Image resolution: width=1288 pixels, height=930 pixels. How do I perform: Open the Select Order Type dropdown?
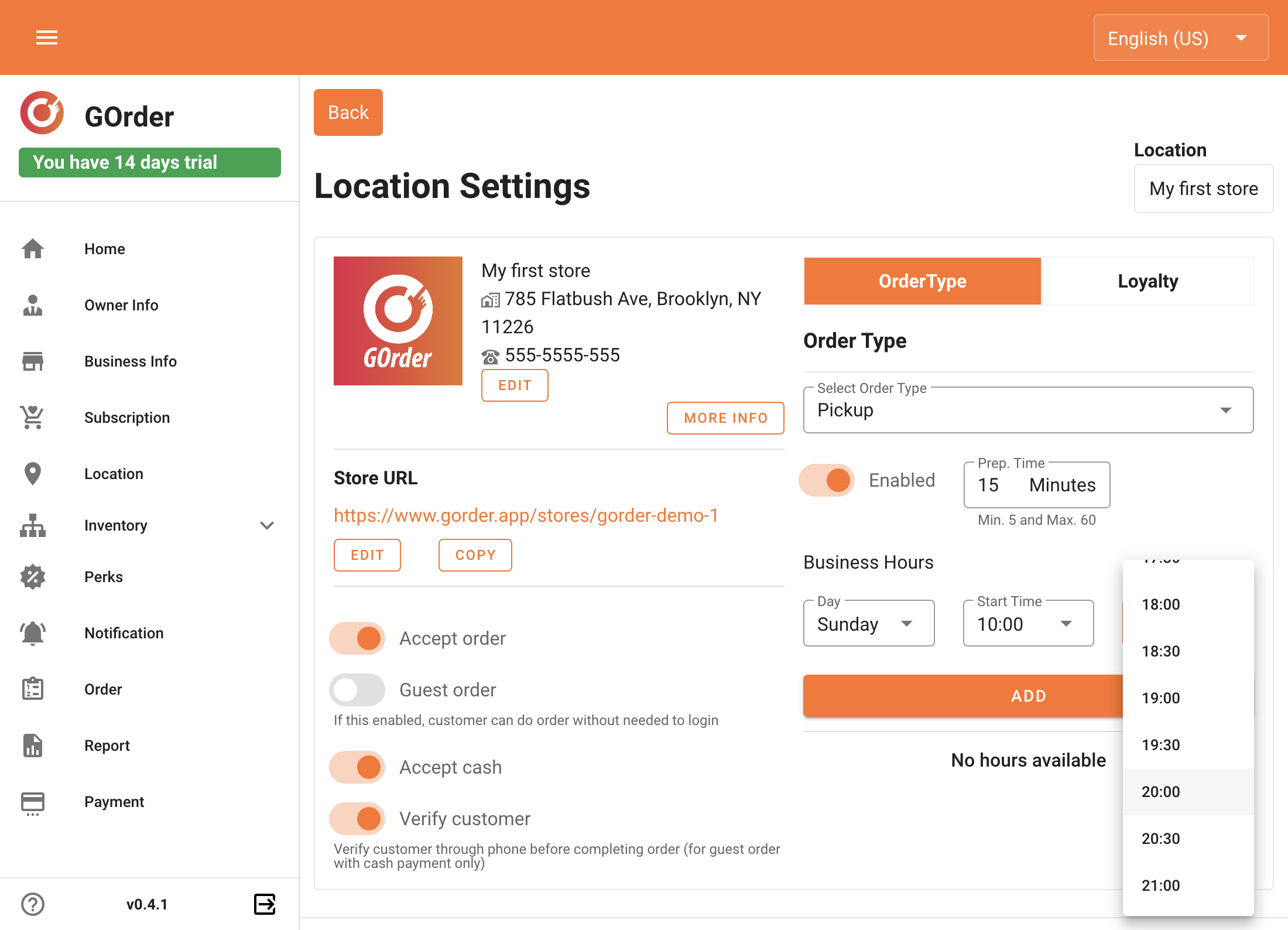tap(1029, 410)
